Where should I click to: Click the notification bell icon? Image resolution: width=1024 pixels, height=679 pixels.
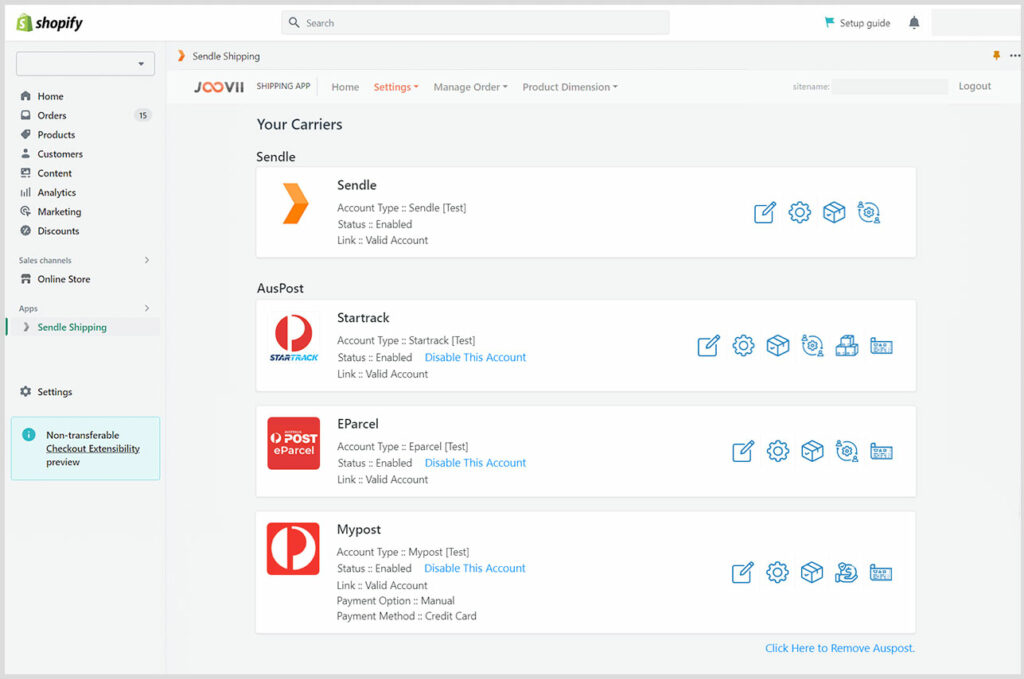pyautogui.click(x=914, y=23)
